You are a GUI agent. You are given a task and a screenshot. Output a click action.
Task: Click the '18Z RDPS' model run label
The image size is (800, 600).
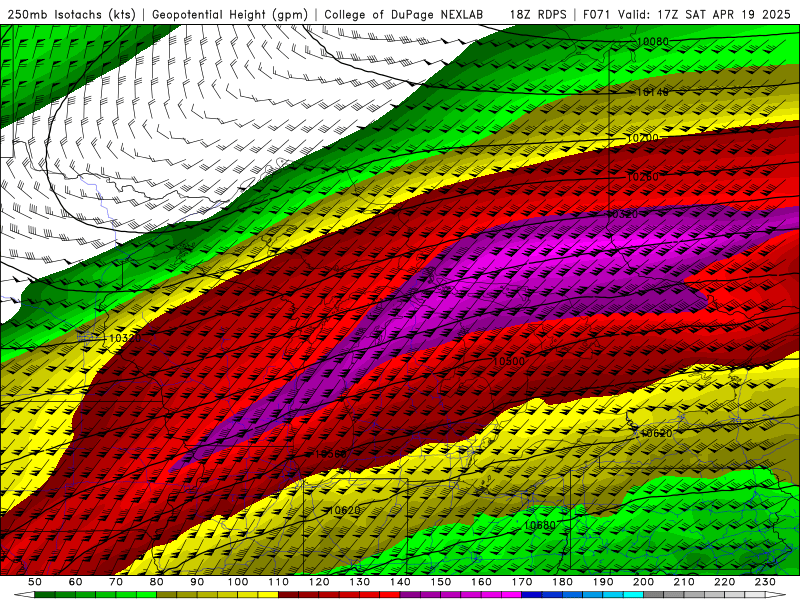click(538, 14)
